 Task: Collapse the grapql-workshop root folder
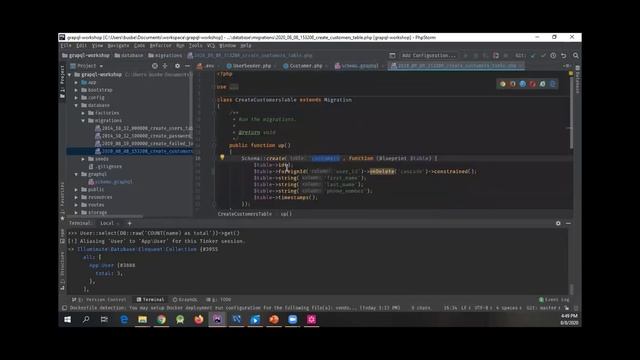(x=69, y=75)
